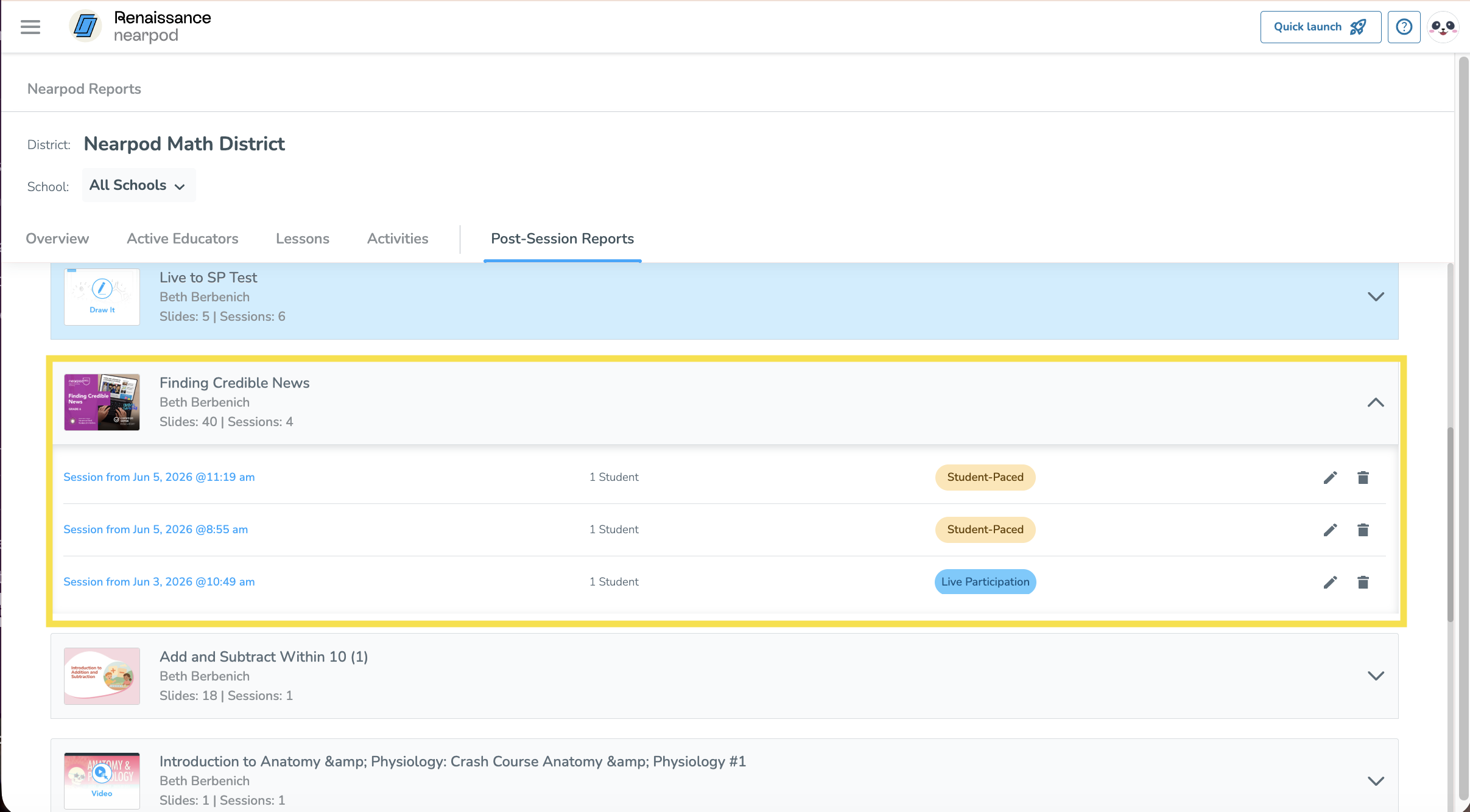
Task: Click "Slides: 40 | Sessions: 4" text
Action: (227, 422)
